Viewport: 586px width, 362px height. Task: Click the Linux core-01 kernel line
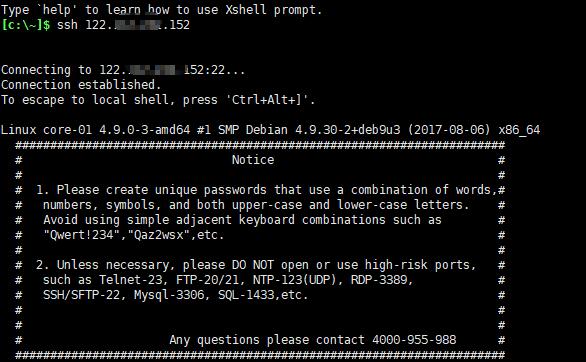pyautogui.click(x=271, y=130)
